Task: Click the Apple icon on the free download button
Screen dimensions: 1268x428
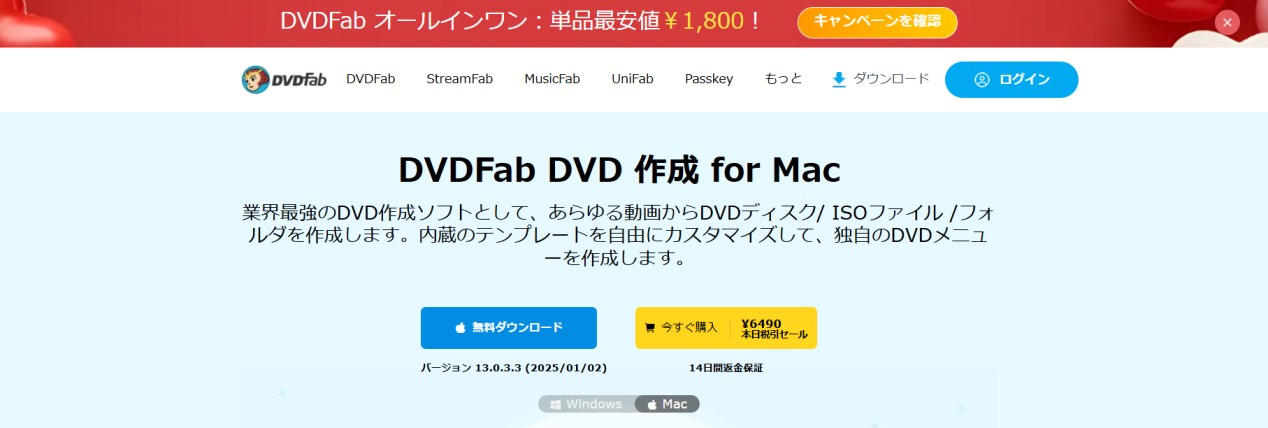Action: coord(460,327)
